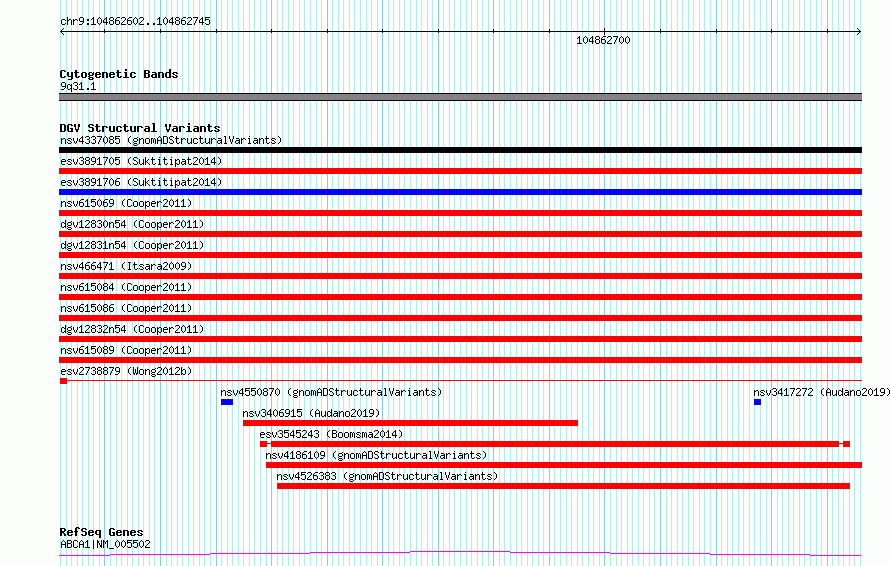The image size is (890, 566).
Task: Open the RefSeq Genes track title
Action: [x=101, y=532]
